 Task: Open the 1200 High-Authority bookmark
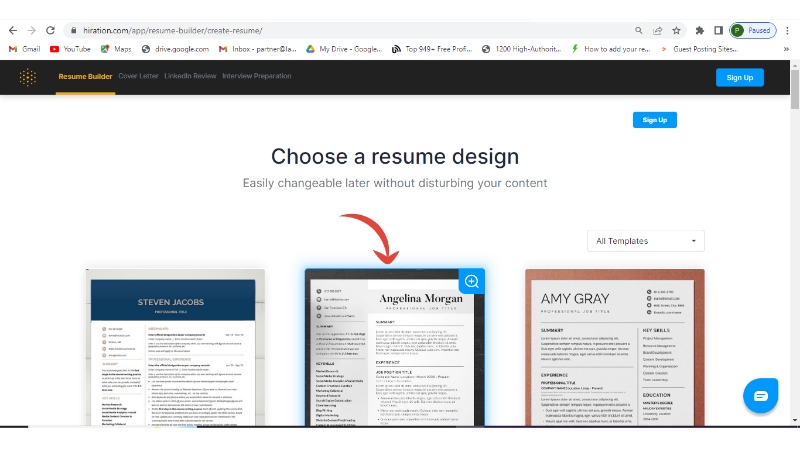[521, 49]
